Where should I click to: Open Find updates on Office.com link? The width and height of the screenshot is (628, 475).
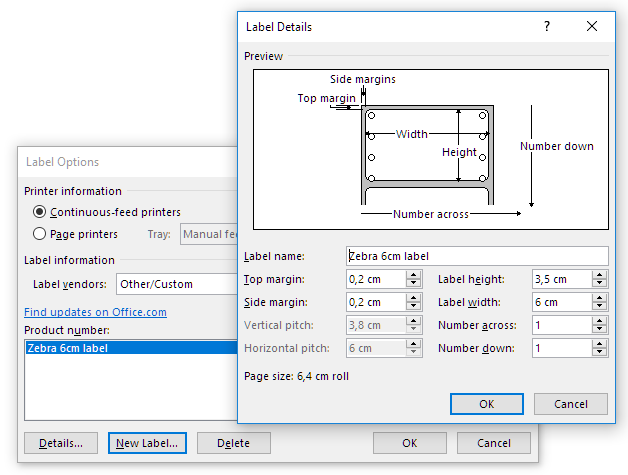coord(95,312)
